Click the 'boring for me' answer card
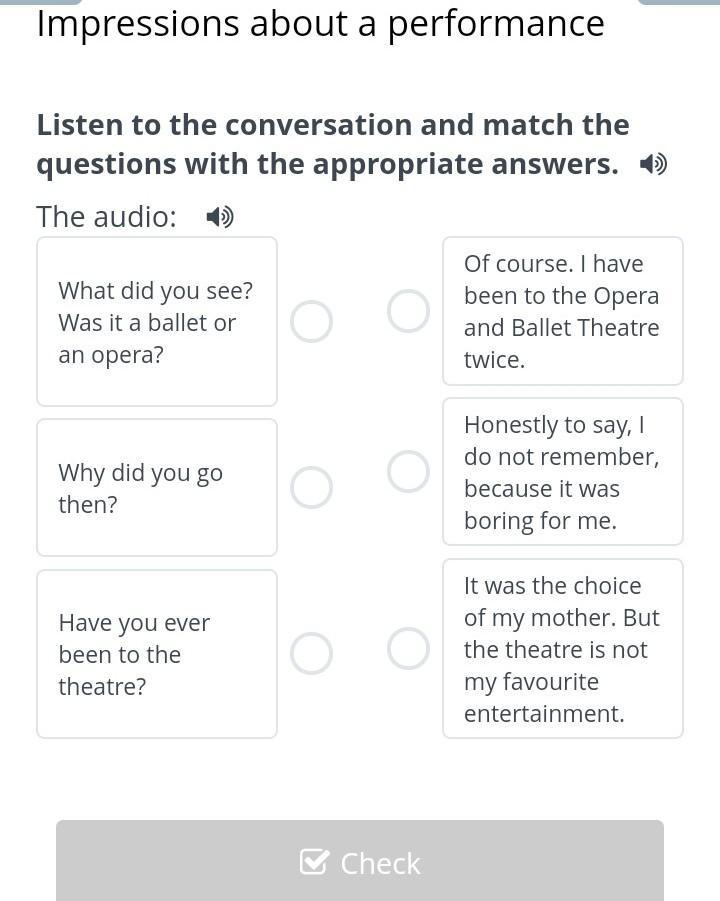The height and width of the screenshot is (901, 720). (x=563, y=472)
